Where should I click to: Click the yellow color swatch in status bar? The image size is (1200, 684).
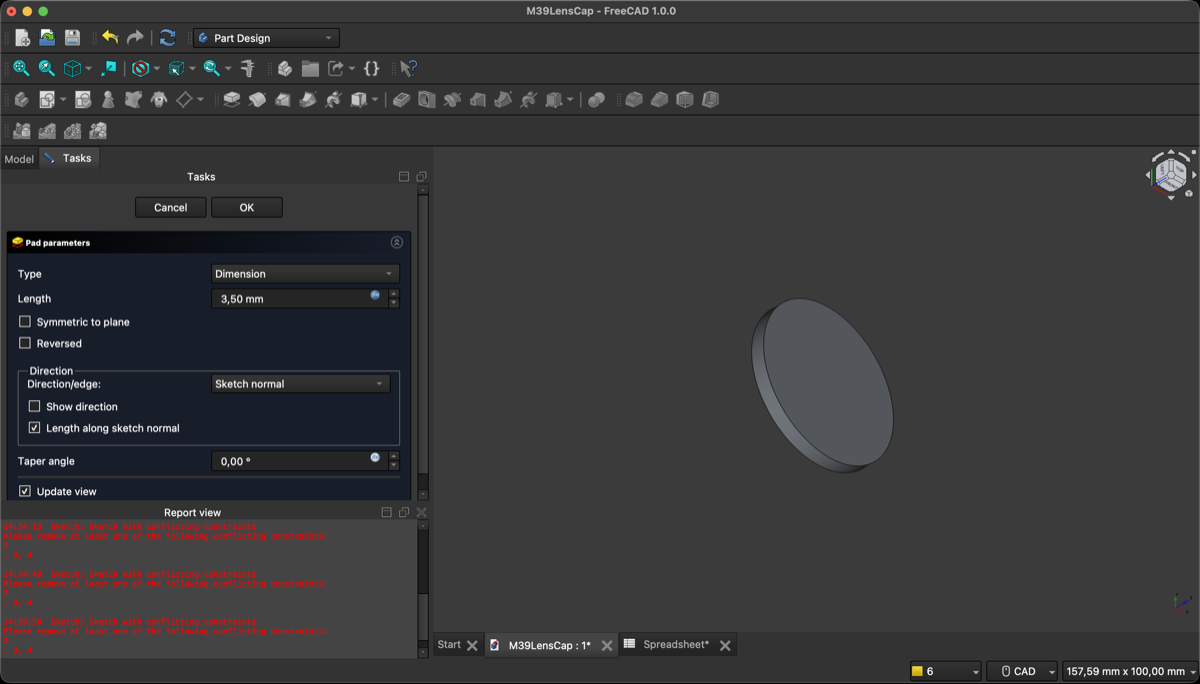click(x=917, y=671)
